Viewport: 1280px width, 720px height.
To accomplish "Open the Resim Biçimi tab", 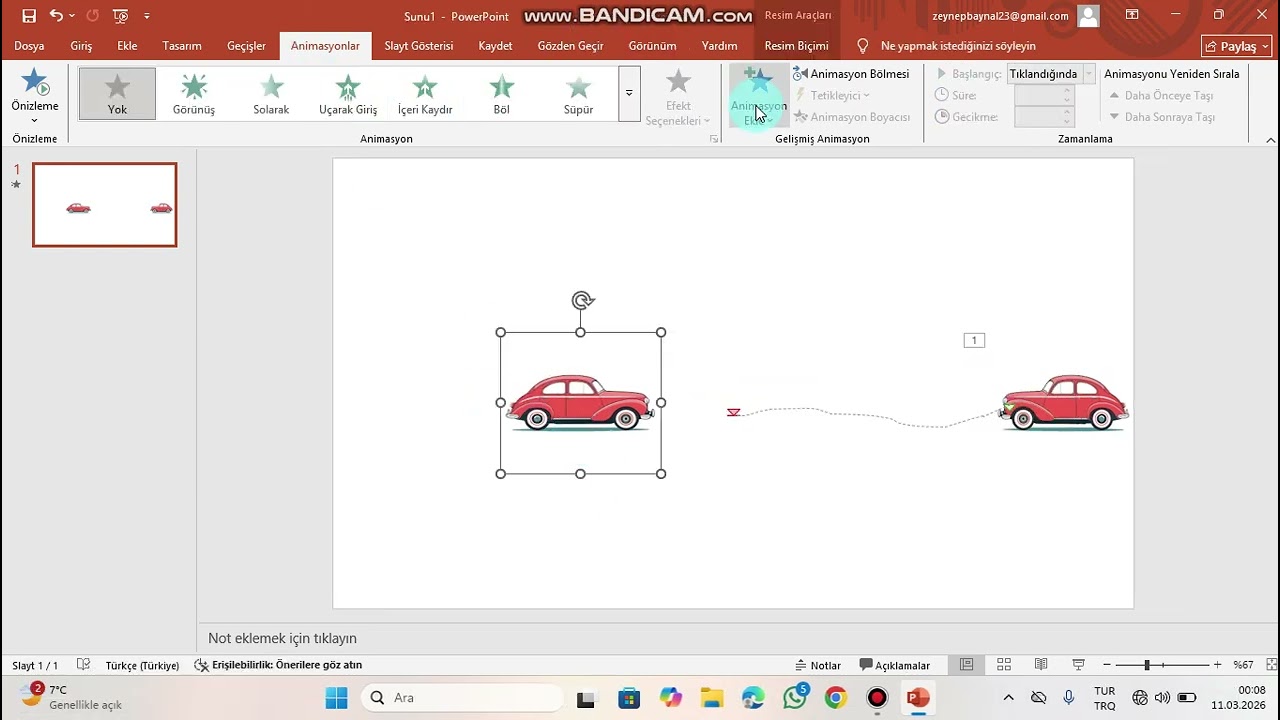I will pos(796,46).
